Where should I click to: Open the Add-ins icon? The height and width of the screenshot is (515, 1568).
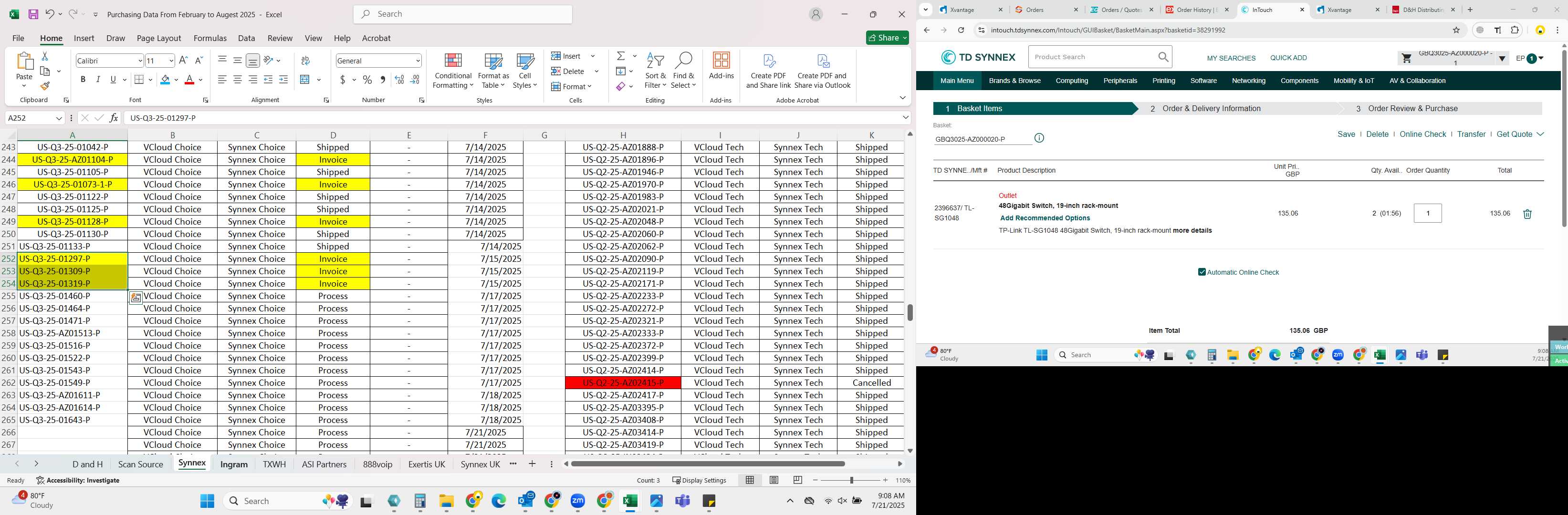[x=721, y=66]
